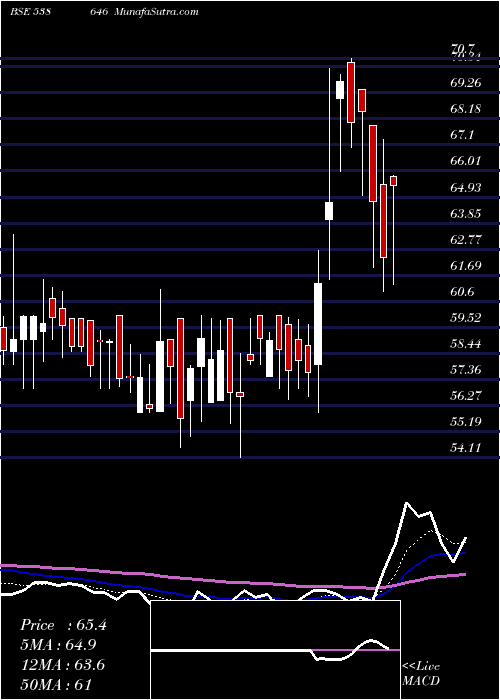Click the MACD inset chart panel

(276, 650)
